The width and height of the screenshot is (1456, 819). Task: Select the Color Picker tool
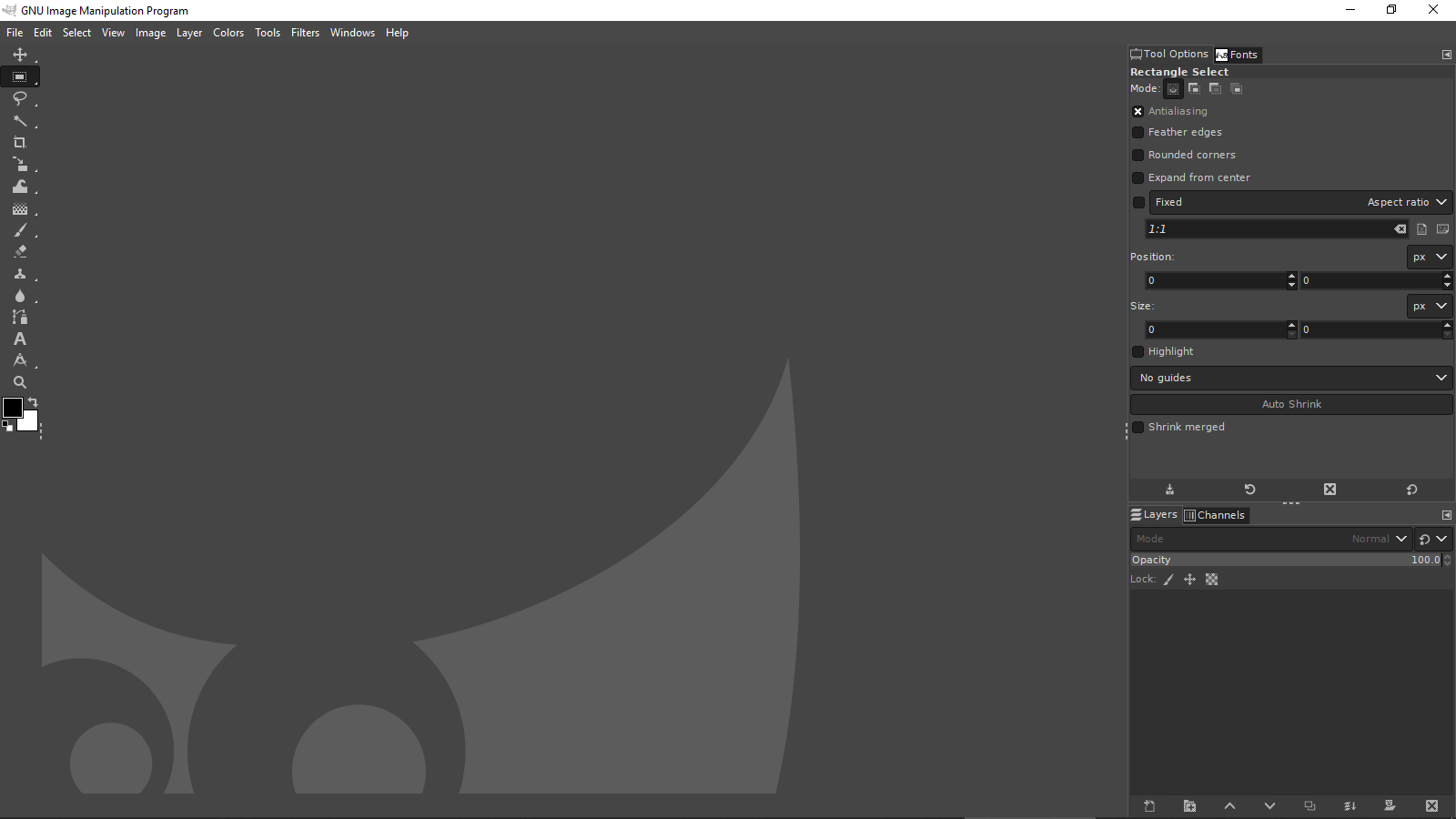[20, 360]
